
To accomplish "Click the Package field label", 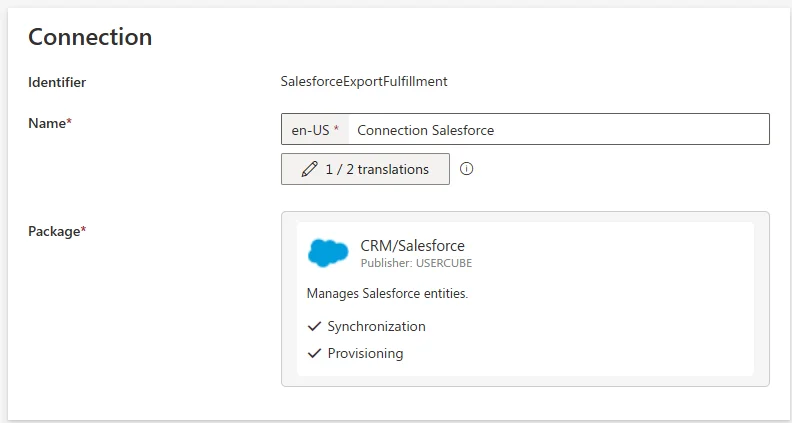I will (x=57, y=231).
